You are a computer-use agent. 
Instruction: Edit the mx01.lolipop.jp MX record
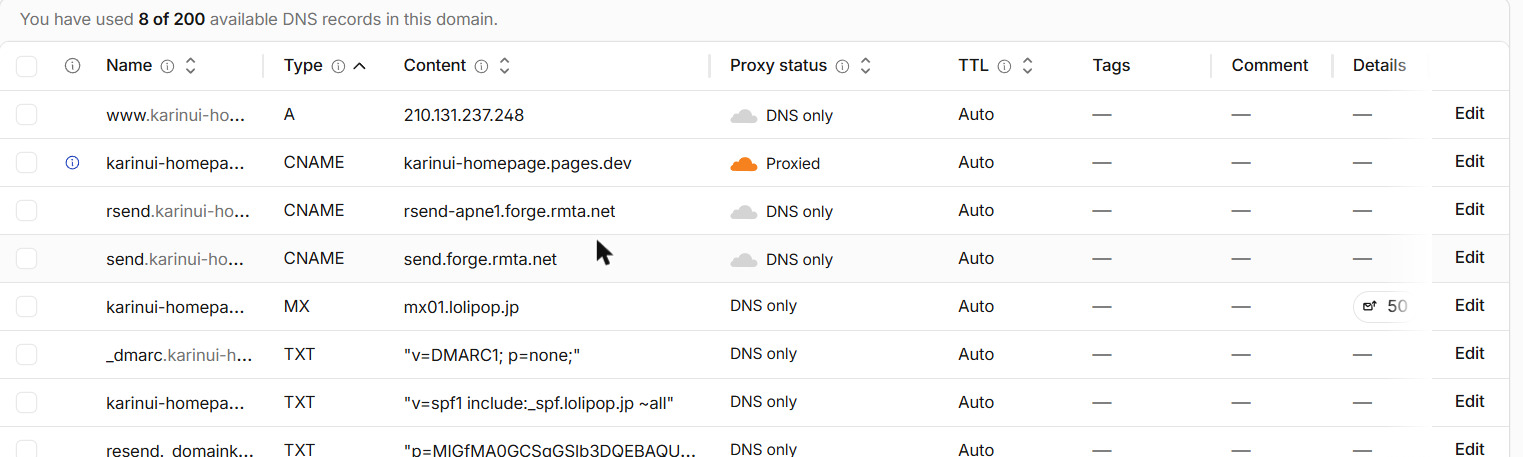tap(1469, 306)
